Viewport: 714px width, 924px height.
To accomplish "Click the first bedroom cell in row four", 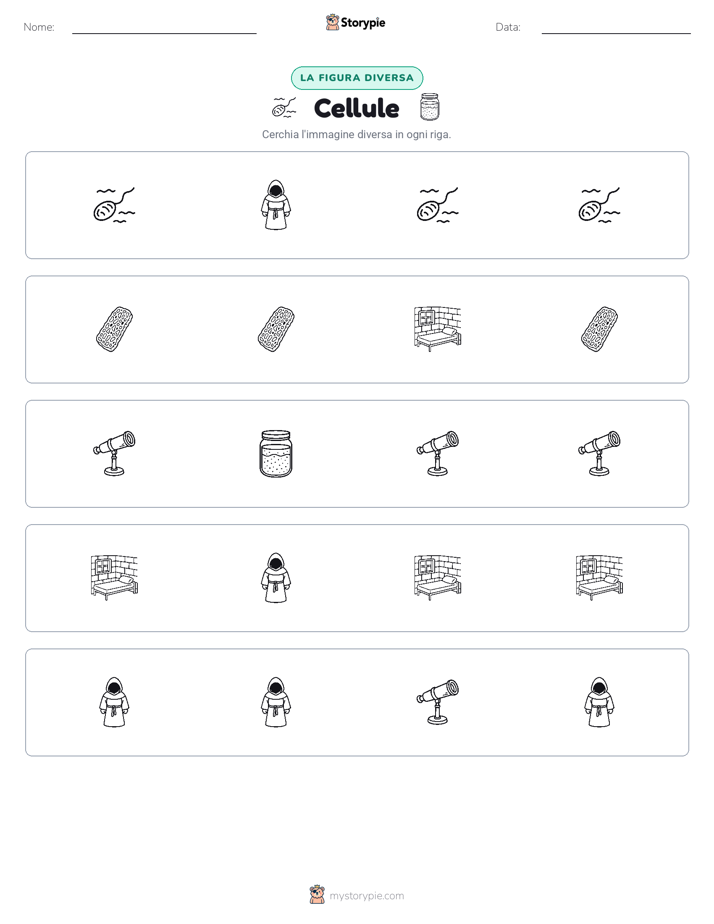I will [114, 578].
